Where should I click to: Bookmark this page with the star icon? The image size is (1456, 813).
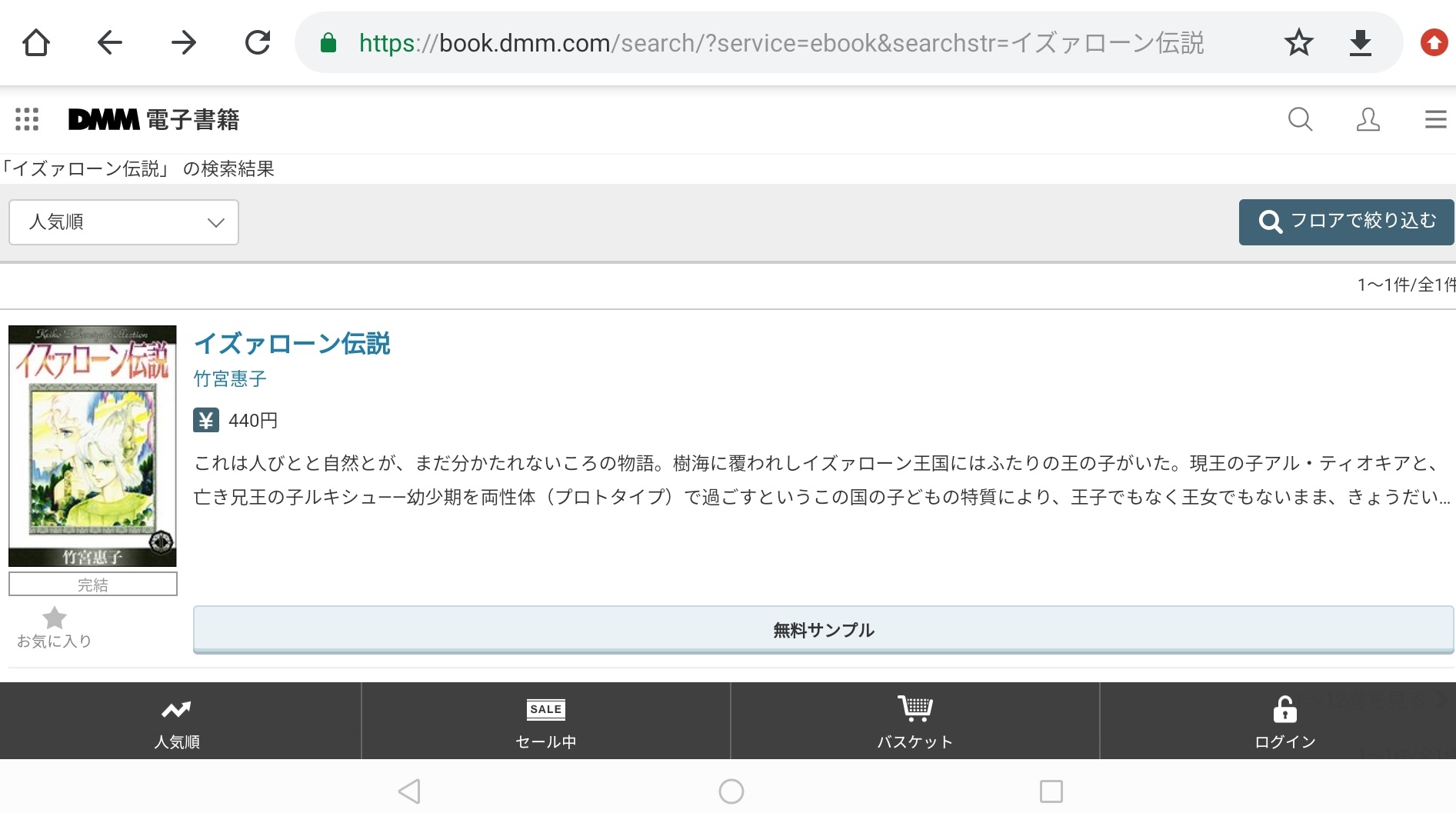1298,43
